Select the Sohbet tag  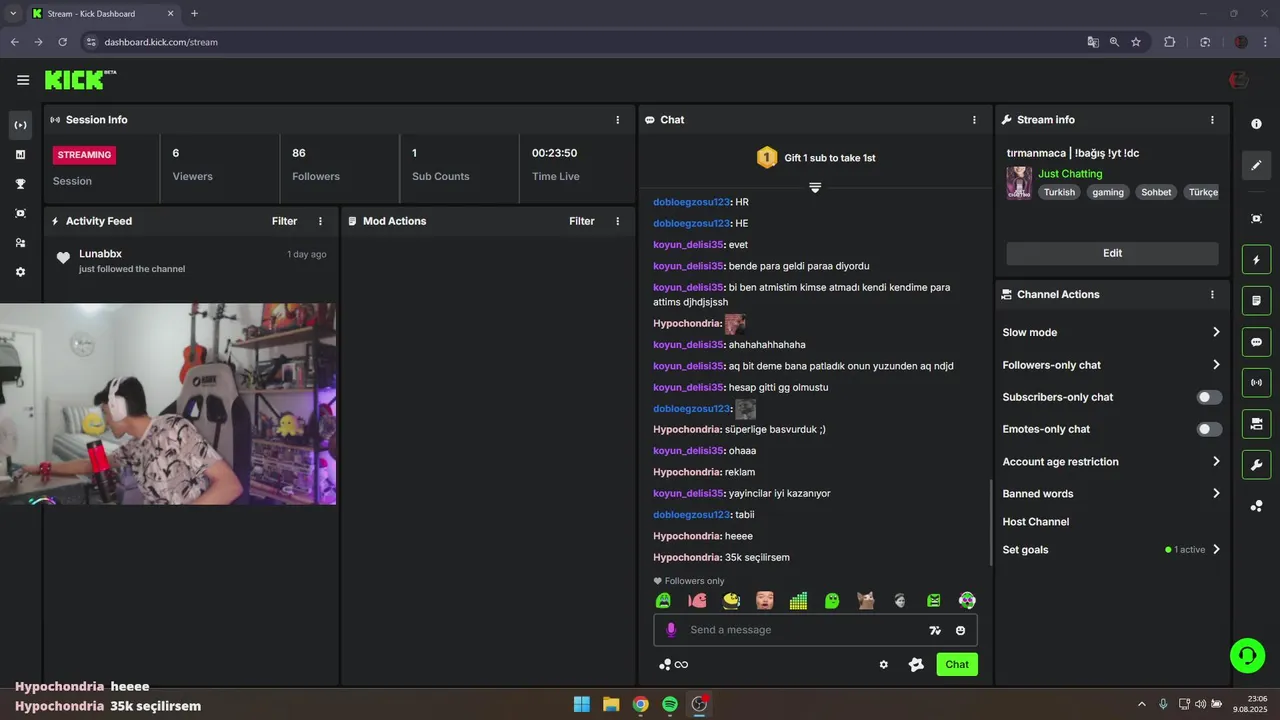(1156, 192)
